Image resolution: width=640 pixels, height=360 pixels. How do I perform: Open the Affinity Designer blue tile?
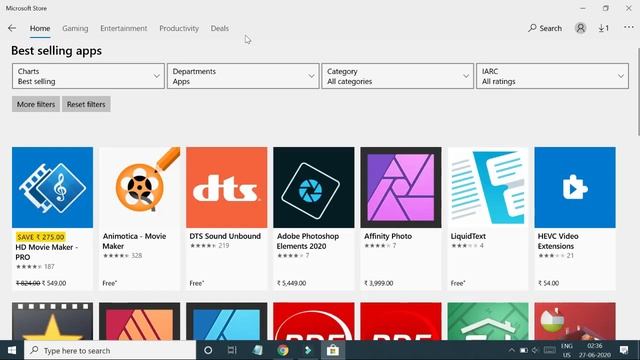point(227,321)
